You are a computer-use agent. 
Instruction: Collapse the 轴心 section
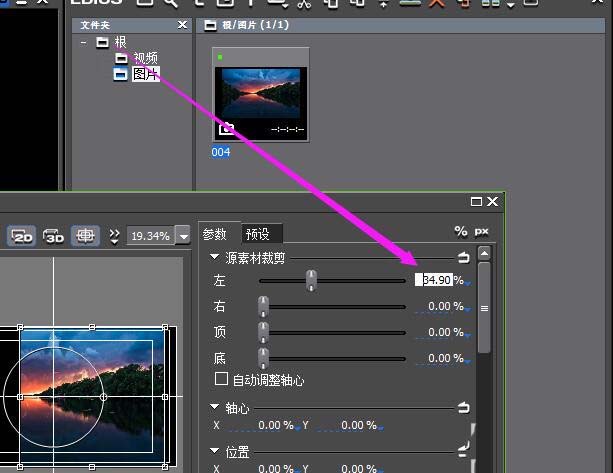point(215,407)
